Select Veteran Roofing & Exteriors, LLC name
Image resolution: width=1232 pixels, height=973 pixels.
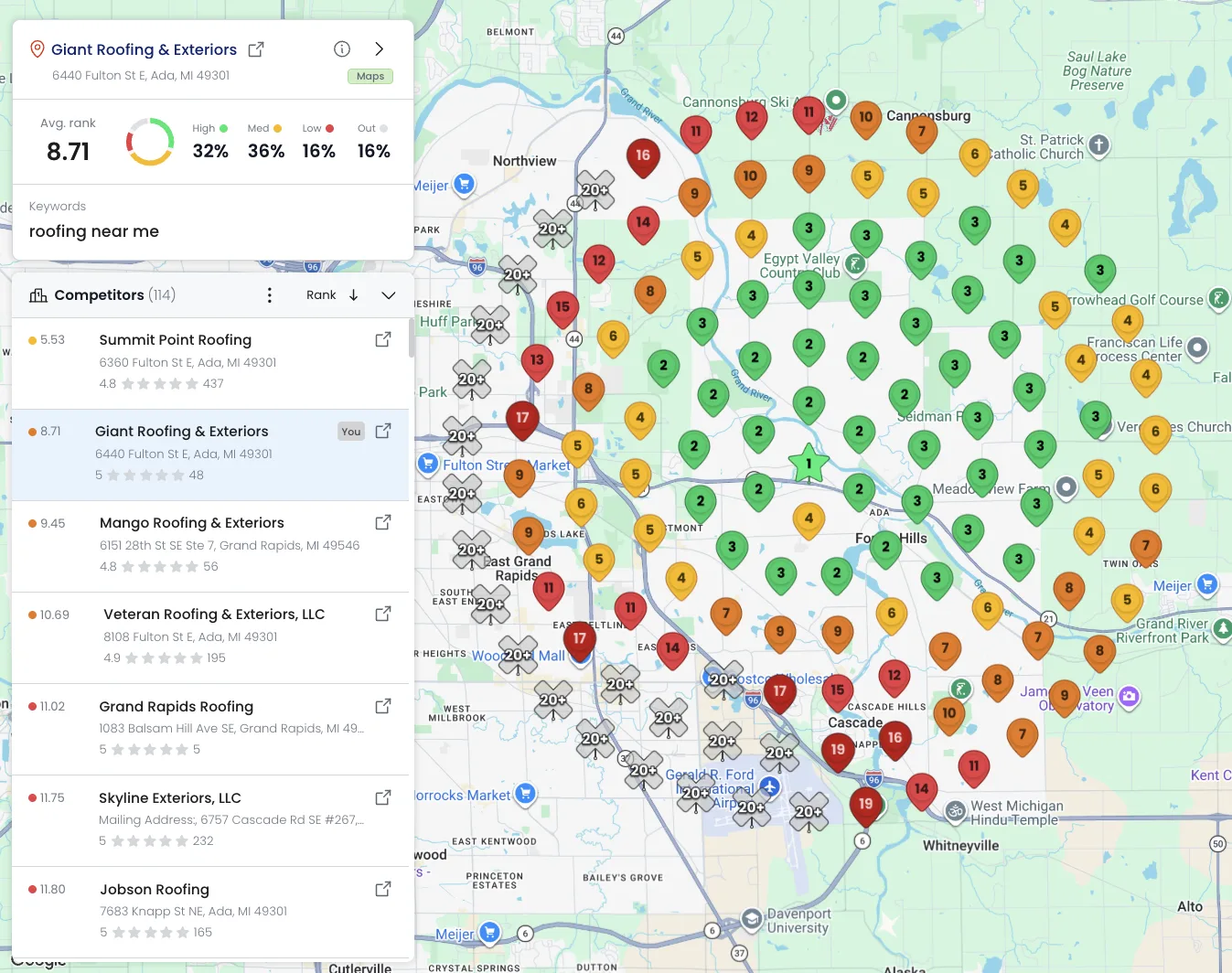pos(214,615)
